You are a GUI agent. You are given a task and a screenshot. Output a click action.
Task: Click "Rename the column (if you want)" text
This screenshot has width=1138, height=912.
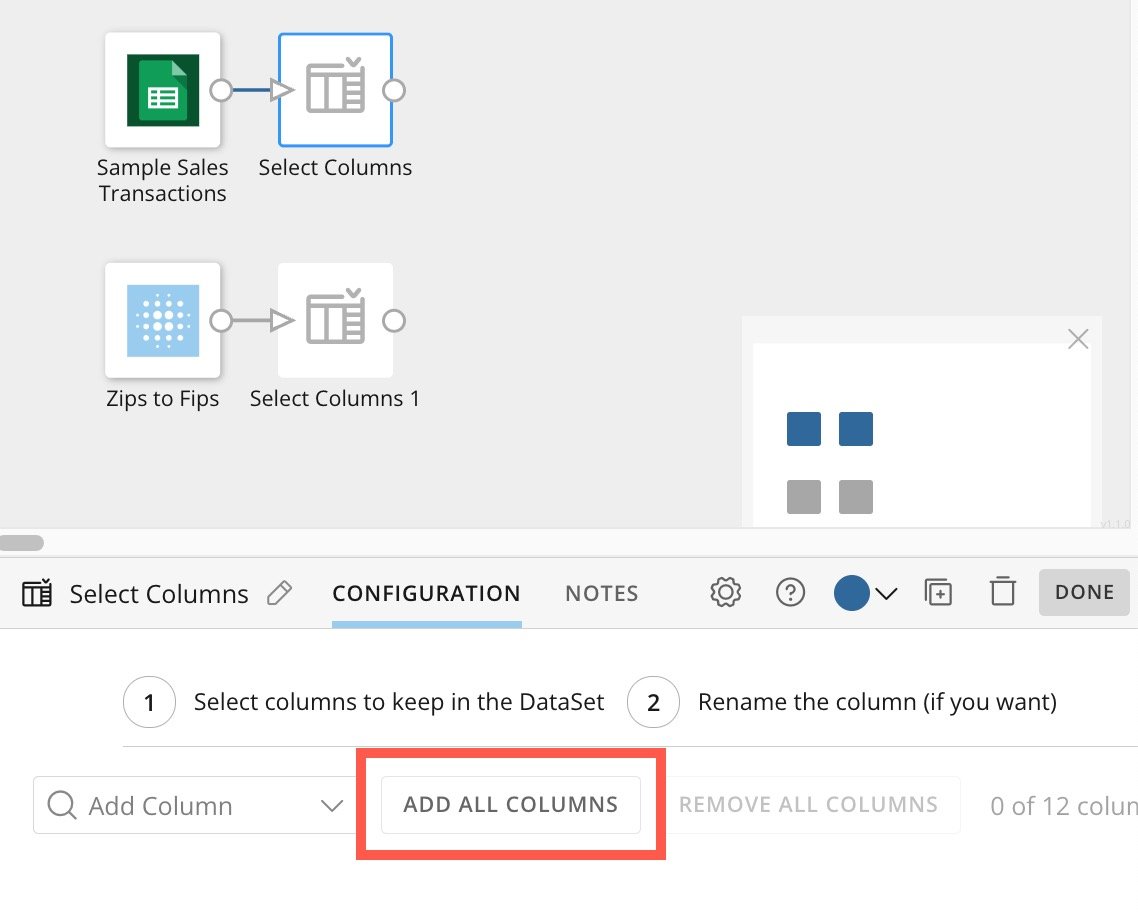pyautogui.click(x=877, y=702)
